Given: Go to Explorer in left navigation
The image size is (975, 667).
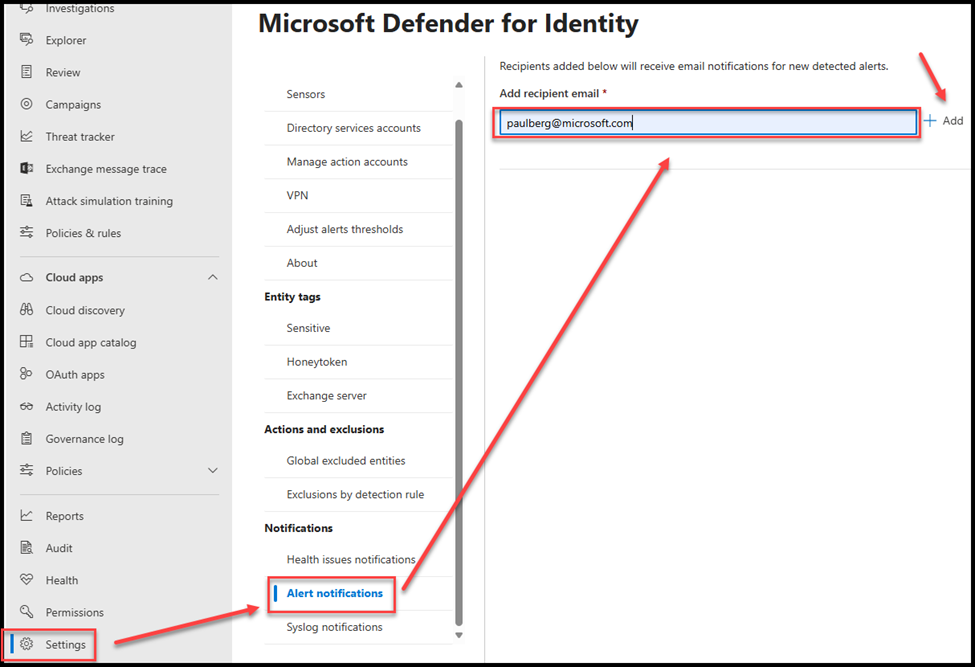Looking at the screenshot, I should (66, 40).
